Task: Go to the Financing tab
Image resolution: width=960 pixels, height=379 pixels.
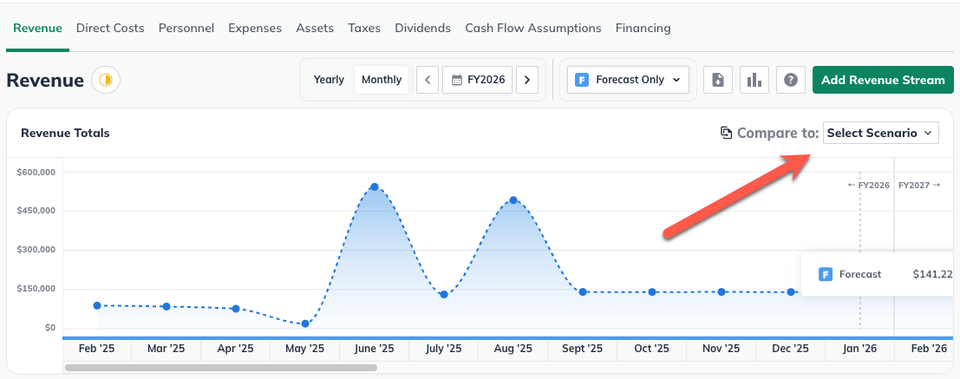Action: 643,28
